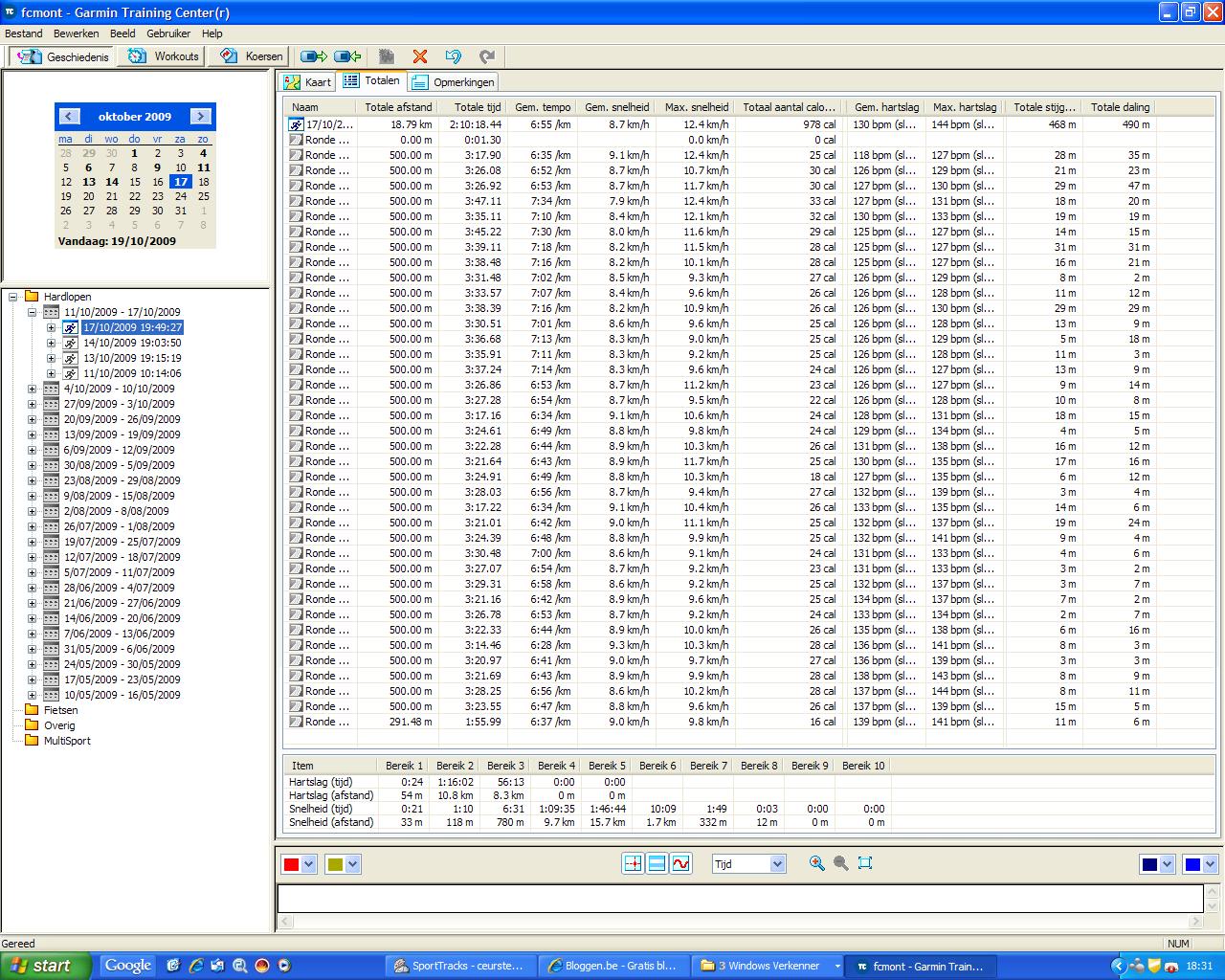Select calendar day 14 in oktober 2009
Viewport: 1225px width, 980px height.
pyautogui.click(x=112, y=182)
